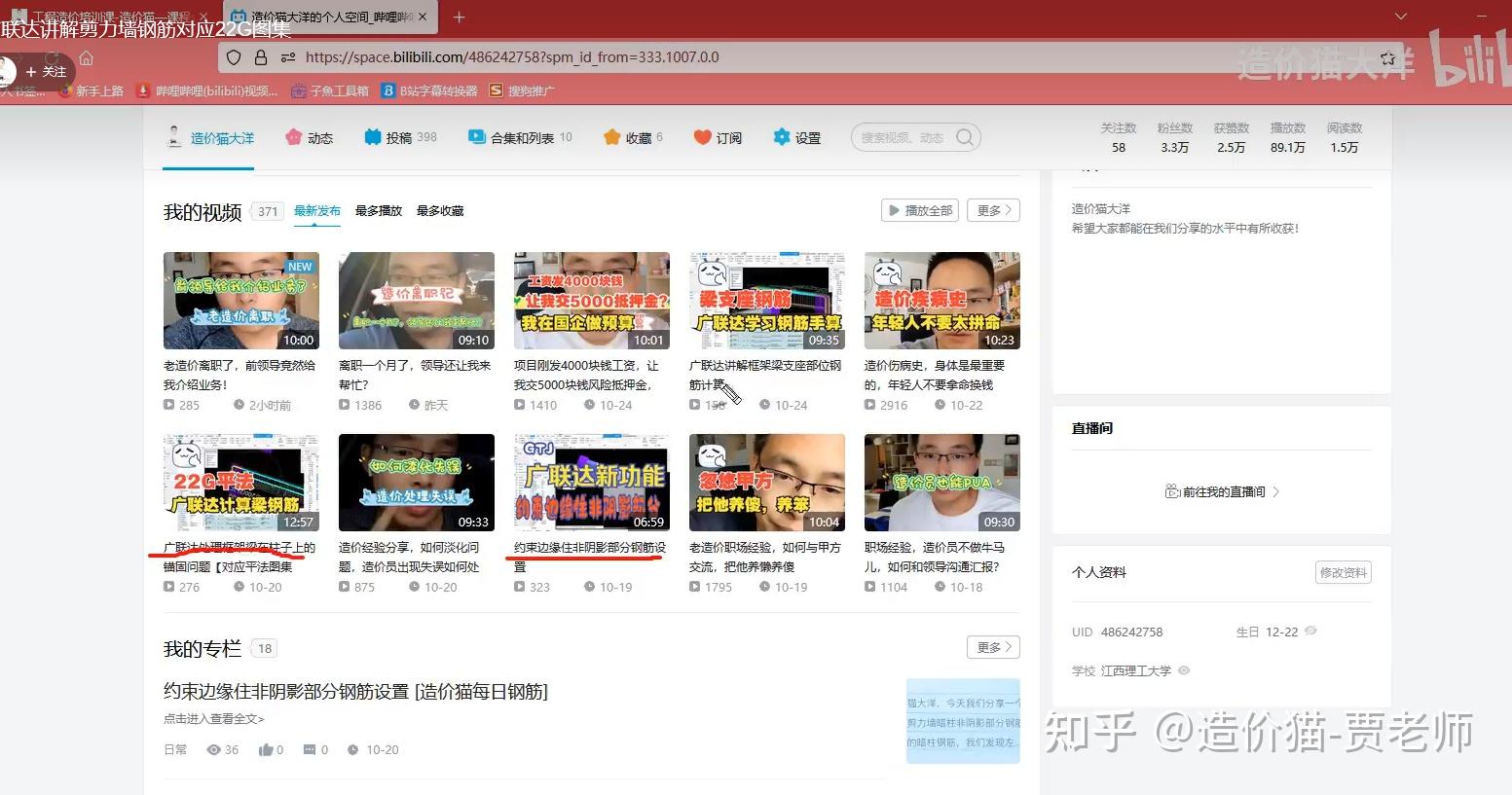
Task: Open the browser tab list chevron
Action: [x=1400, y=17]
